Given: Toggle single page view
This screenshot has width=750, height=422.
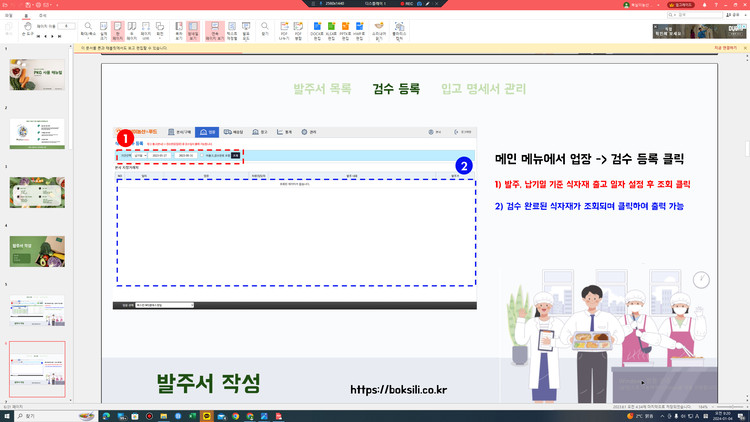Looking at the screenshot, I should (118, 31).
